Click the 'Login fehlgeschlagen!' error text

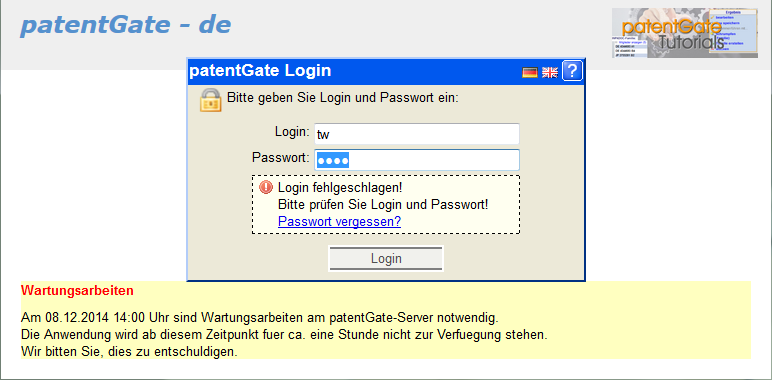coord(340,188)
